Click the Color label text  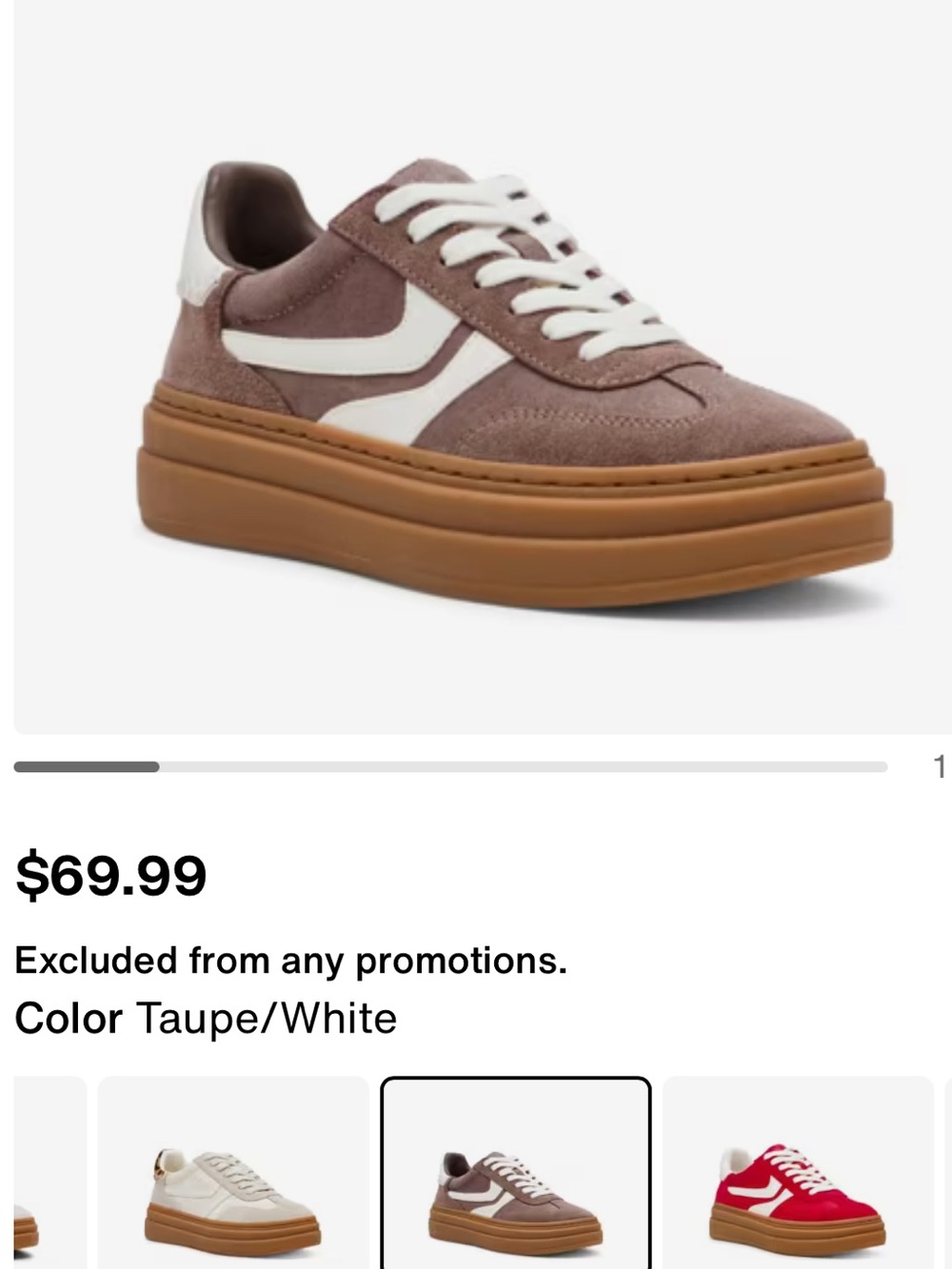click(69, 1019)
